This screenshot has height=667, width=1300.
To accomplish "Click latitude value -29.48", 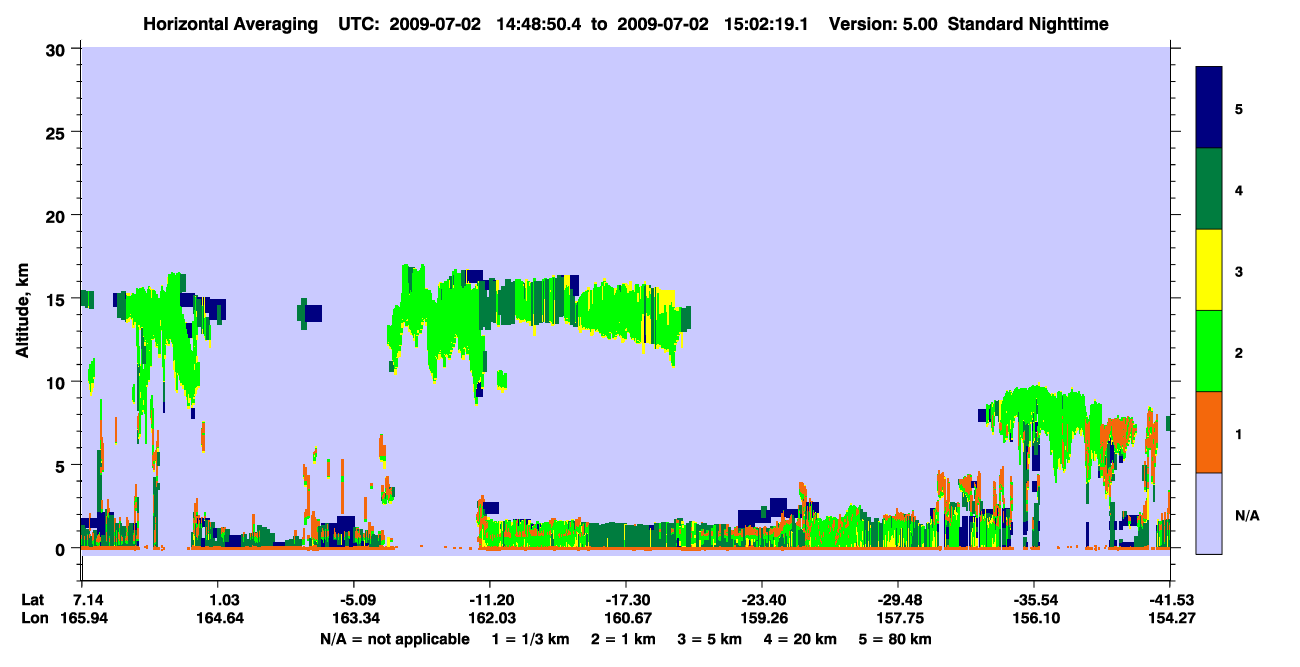I will 898,600.
